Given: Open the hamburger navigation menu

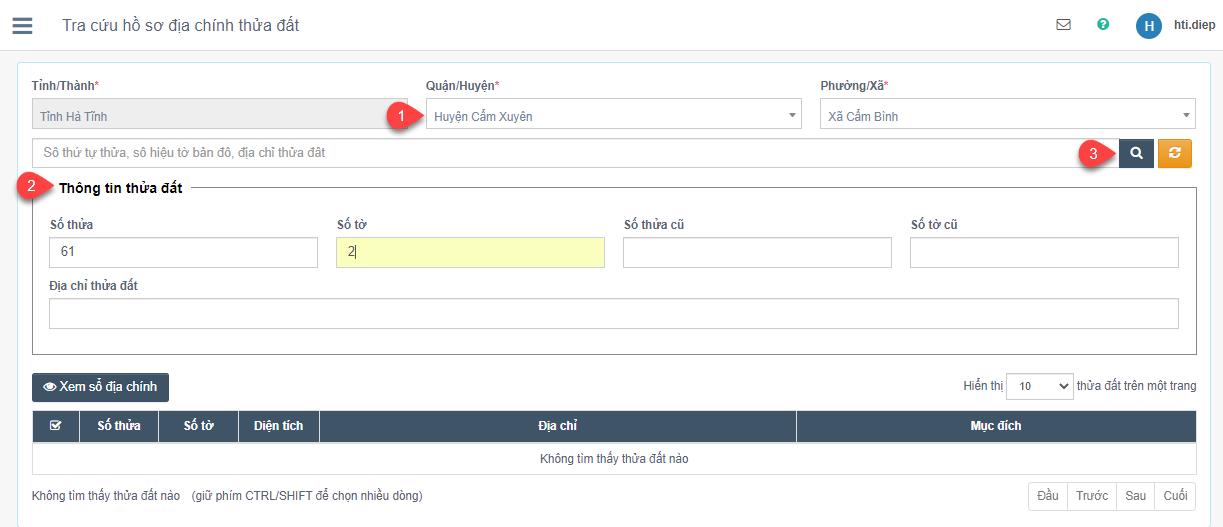Looking at the screenshot, I should (x=22, y=25).
